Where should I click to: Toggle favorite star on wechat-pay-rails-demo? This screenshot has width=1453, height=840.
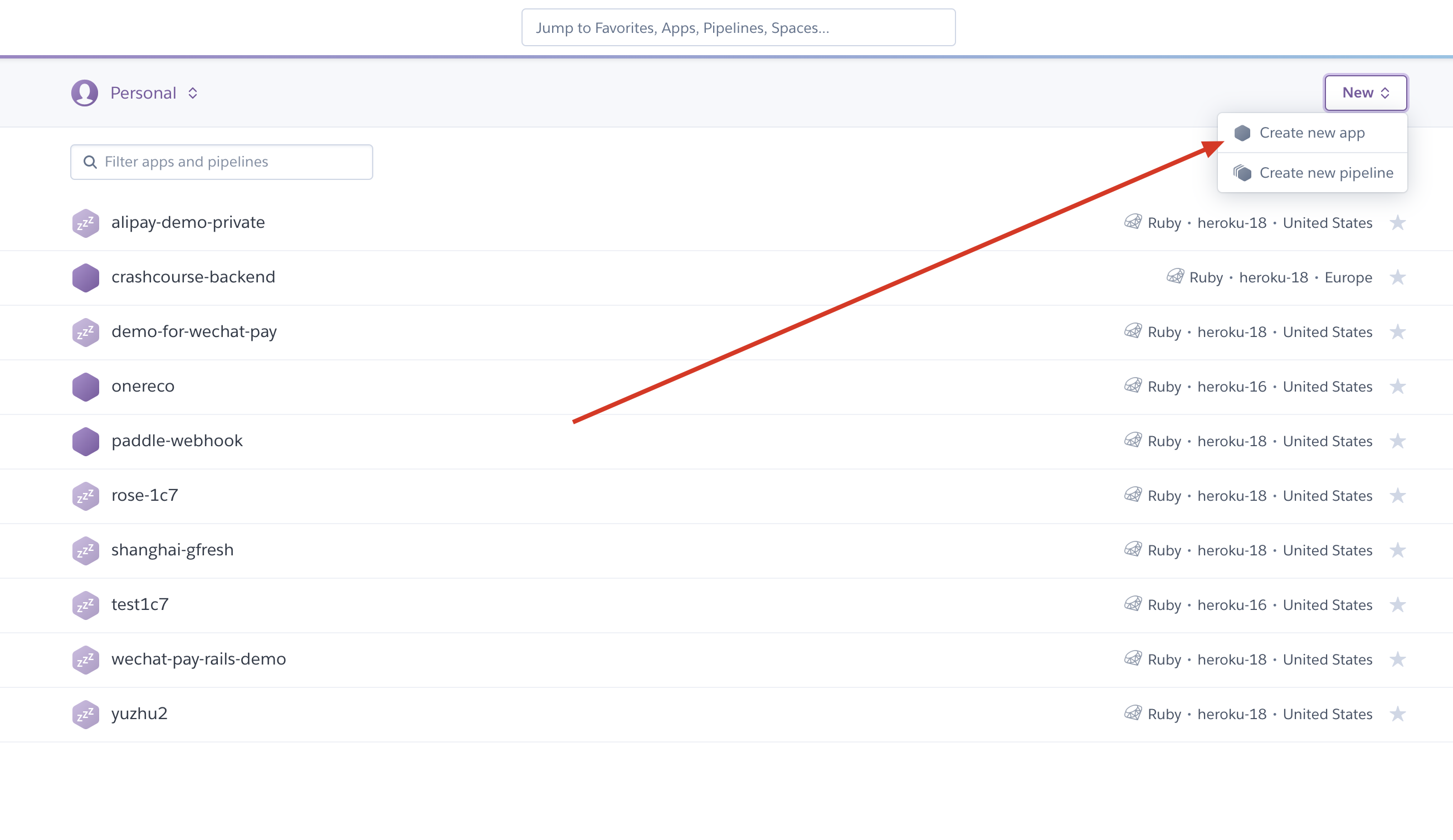coord(1397,660)
